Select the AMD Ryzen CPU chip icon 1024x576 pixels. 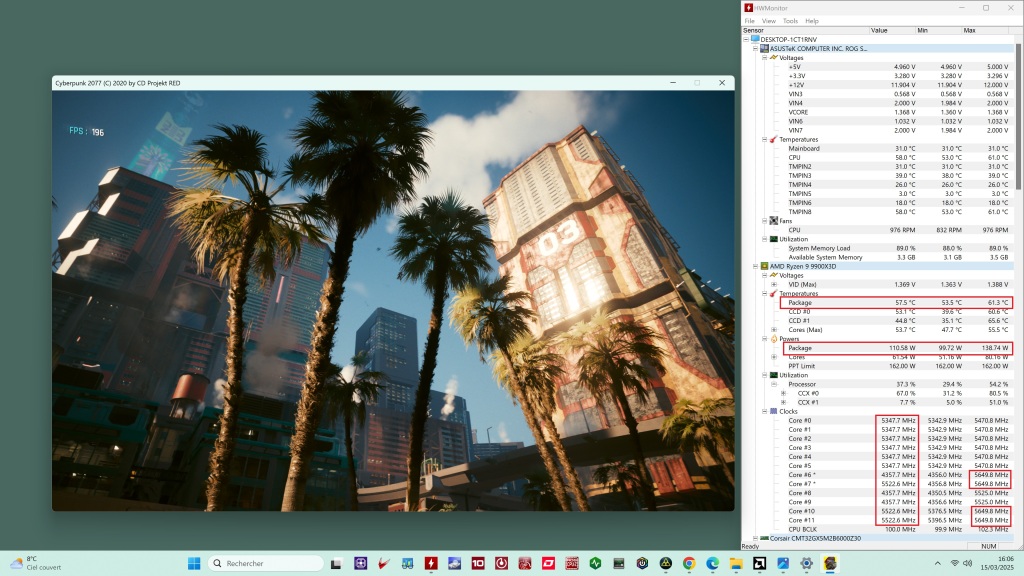tap(764, 266)
